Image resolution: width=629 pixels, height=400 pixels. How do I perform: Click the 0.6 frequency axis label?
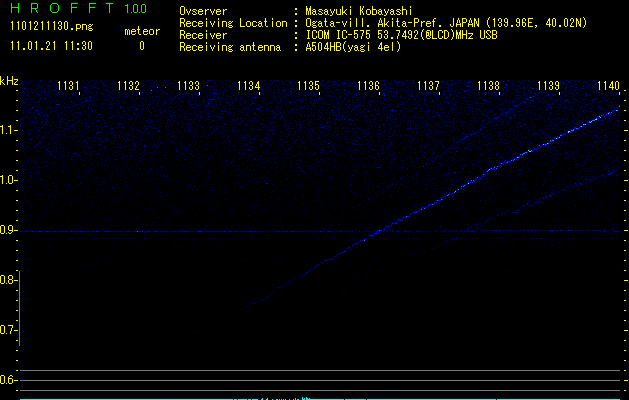(x=8, y=380)
